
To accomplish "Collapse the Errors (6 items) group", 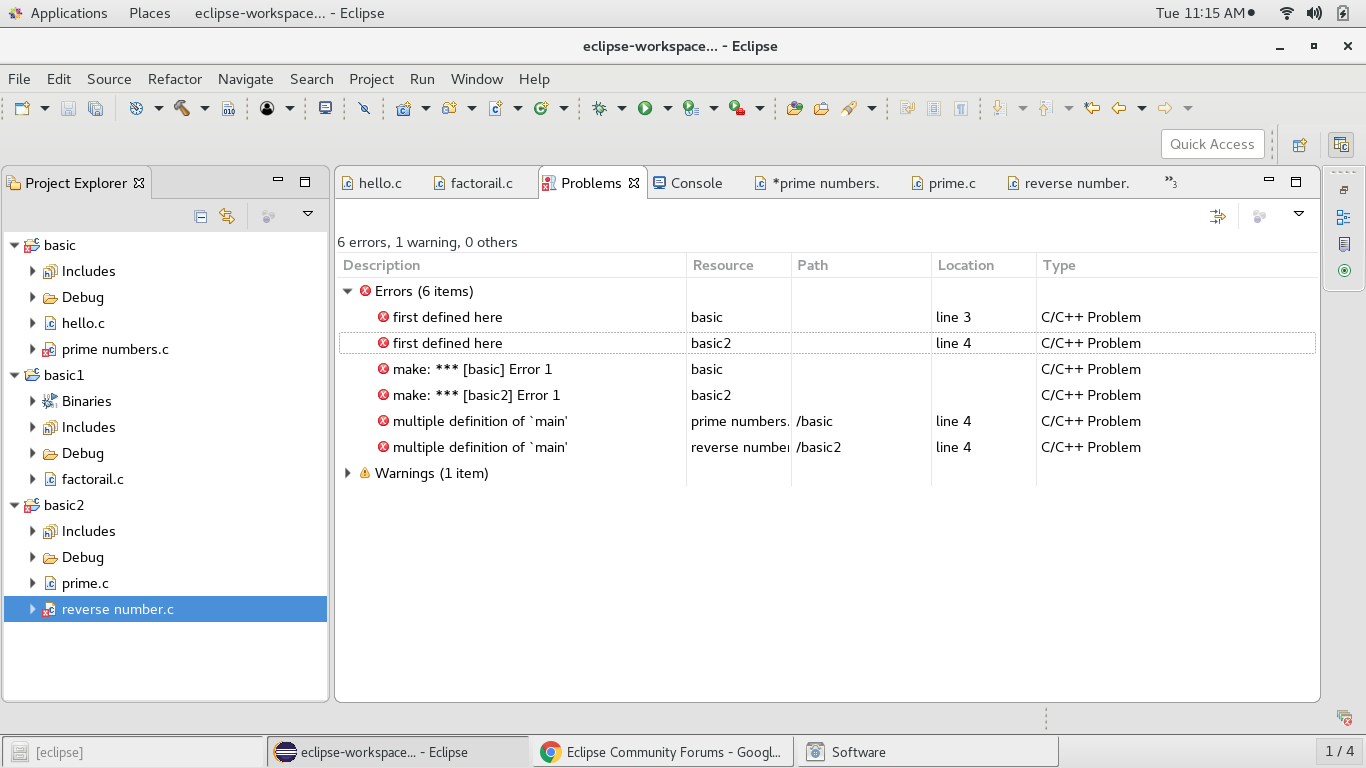I will (348, 291).
